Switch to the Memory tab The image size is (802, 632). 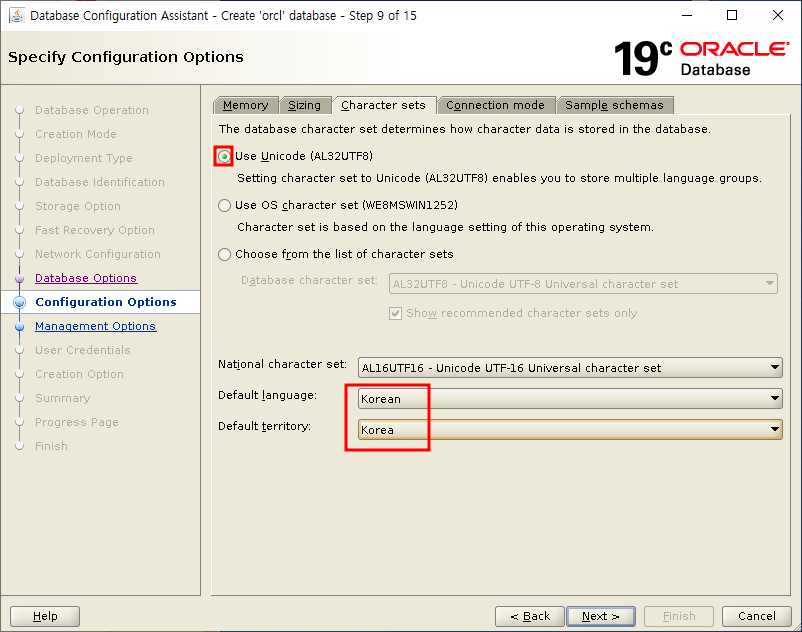[x=246, y=105]
